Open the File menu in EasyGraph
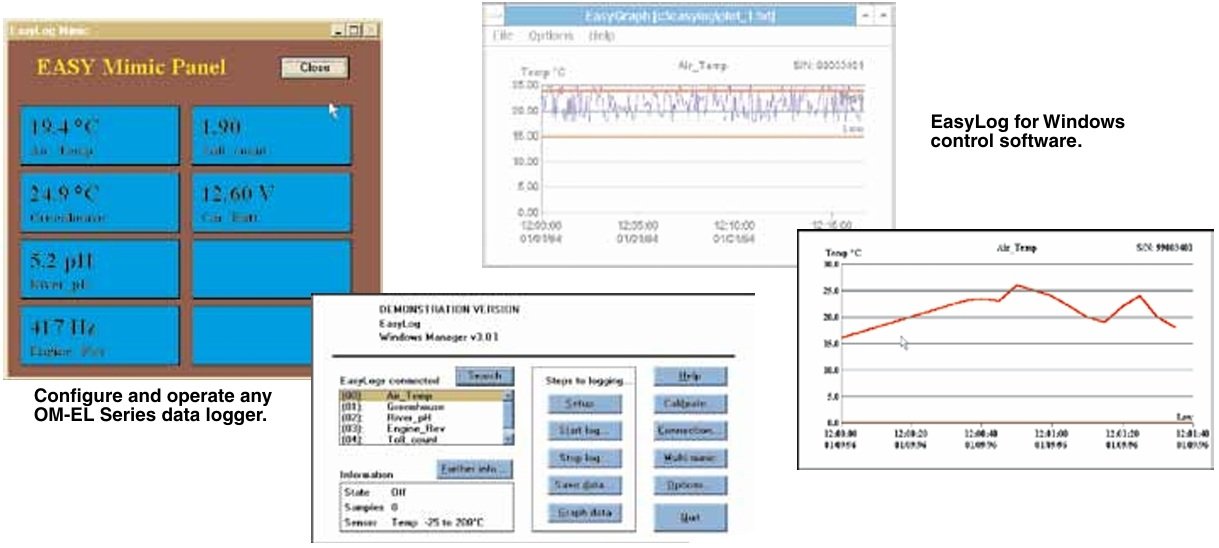The height and width of the screenshot is (548, 1219). point(502,36)
